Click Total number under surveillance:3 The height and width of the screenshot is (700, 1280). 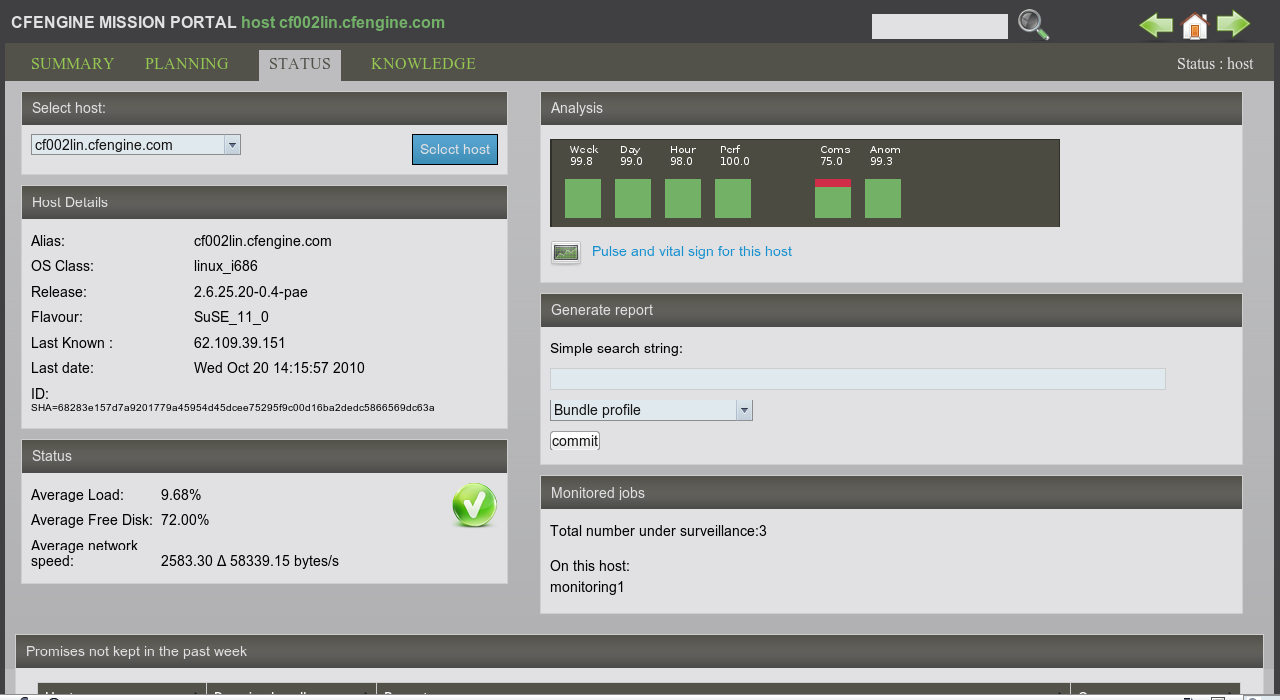point(658,531)
